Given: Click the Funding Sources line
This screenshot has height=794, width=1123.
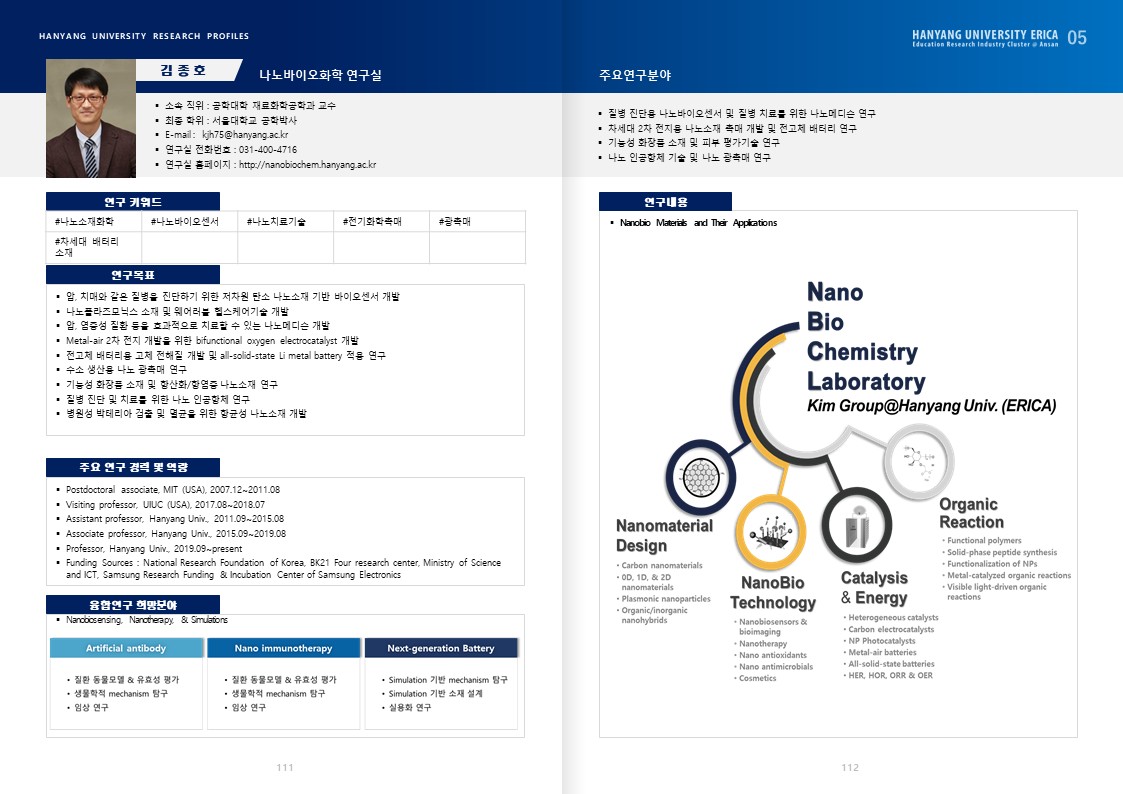Looking at the screenshot, I should (284, 568).
